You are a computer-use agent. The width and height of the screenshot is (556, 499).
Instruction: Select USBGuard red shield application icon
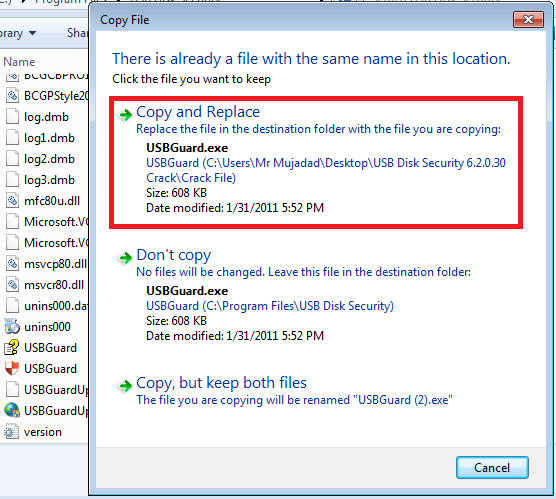tap(12, 368)
